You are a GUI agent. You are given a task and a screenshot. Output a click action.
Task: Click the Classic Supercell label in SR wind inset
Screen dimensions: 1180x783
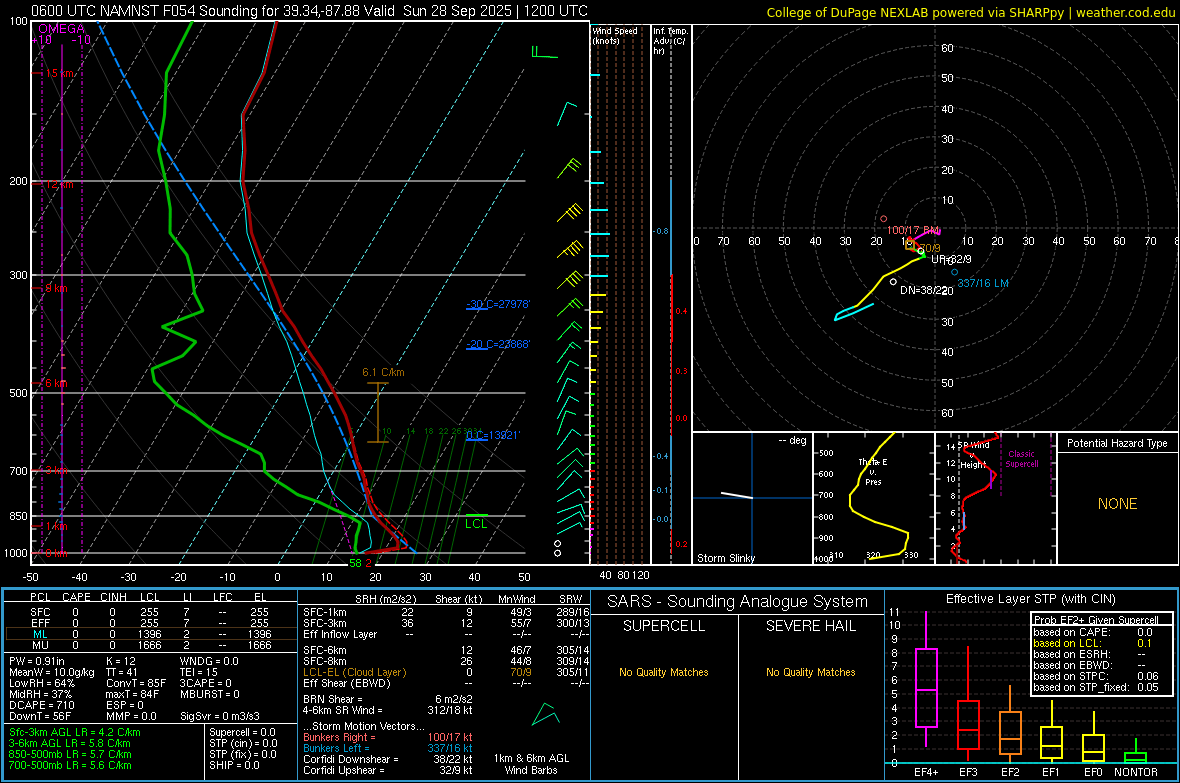pyautogui.click(x=1021, y=459)
